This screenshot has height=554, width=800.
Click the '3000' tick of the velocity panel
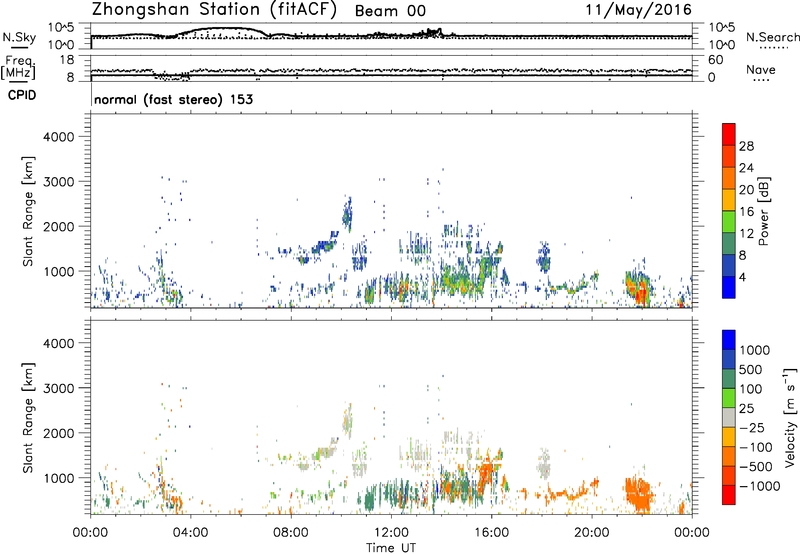pos(59,388)
